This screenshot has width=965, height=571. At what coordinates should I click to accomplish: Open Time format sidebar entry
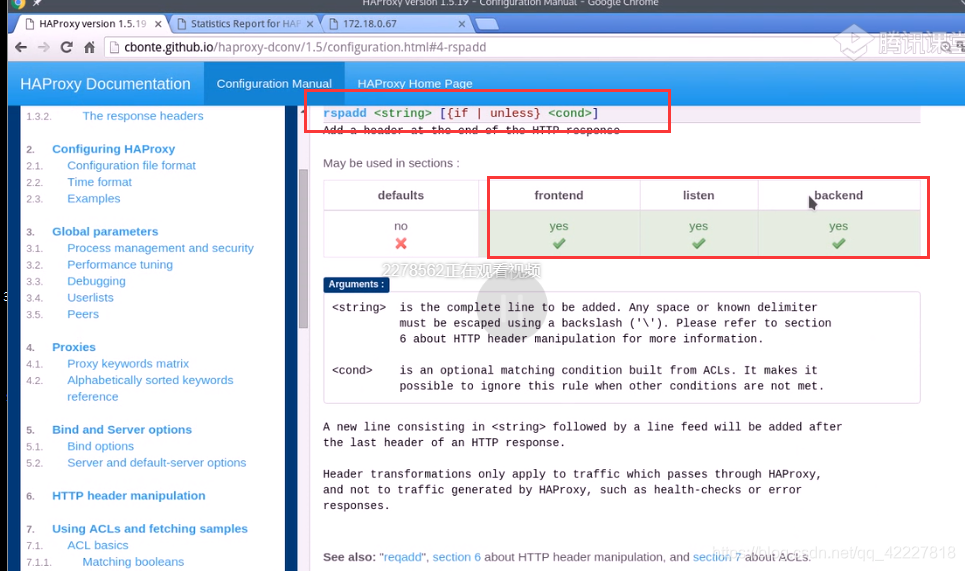click(99, 182)
